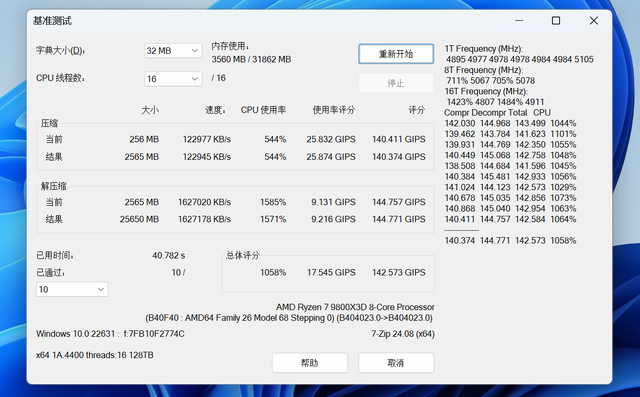Click the AMD Ryzen 7 9800X3D label

[355, 307]
